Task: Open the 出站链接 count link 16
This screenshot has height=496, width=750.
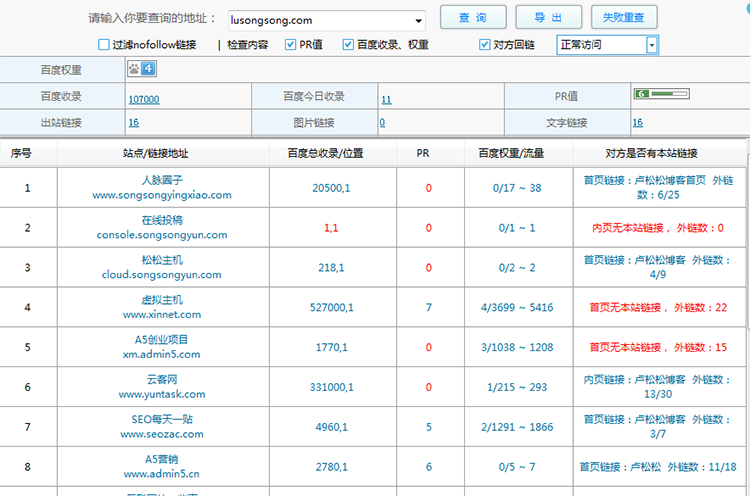Action: [x=133, y=123]
